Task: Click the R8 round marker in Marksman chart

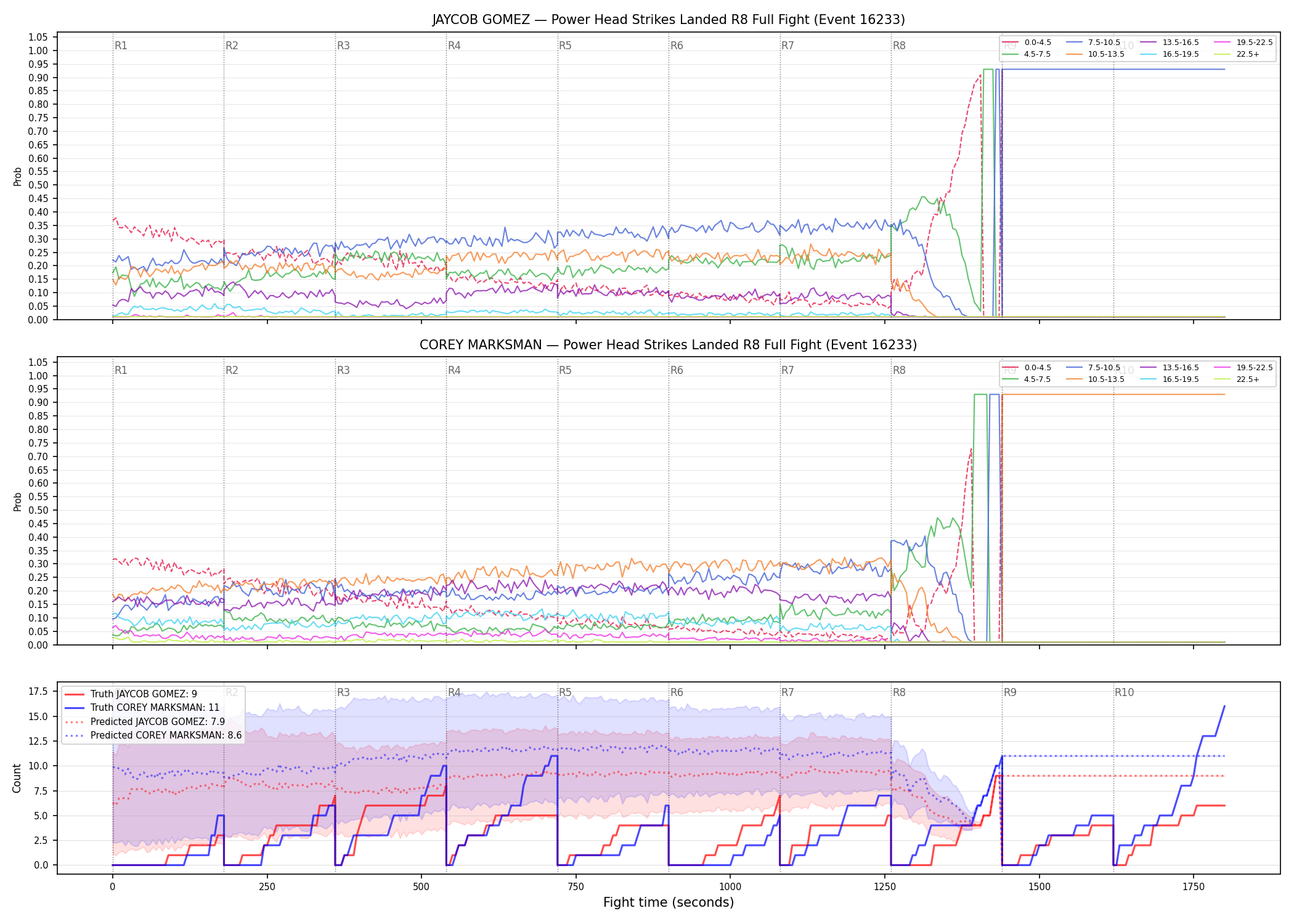Action: pyautogui.click(x=899, y=370)
